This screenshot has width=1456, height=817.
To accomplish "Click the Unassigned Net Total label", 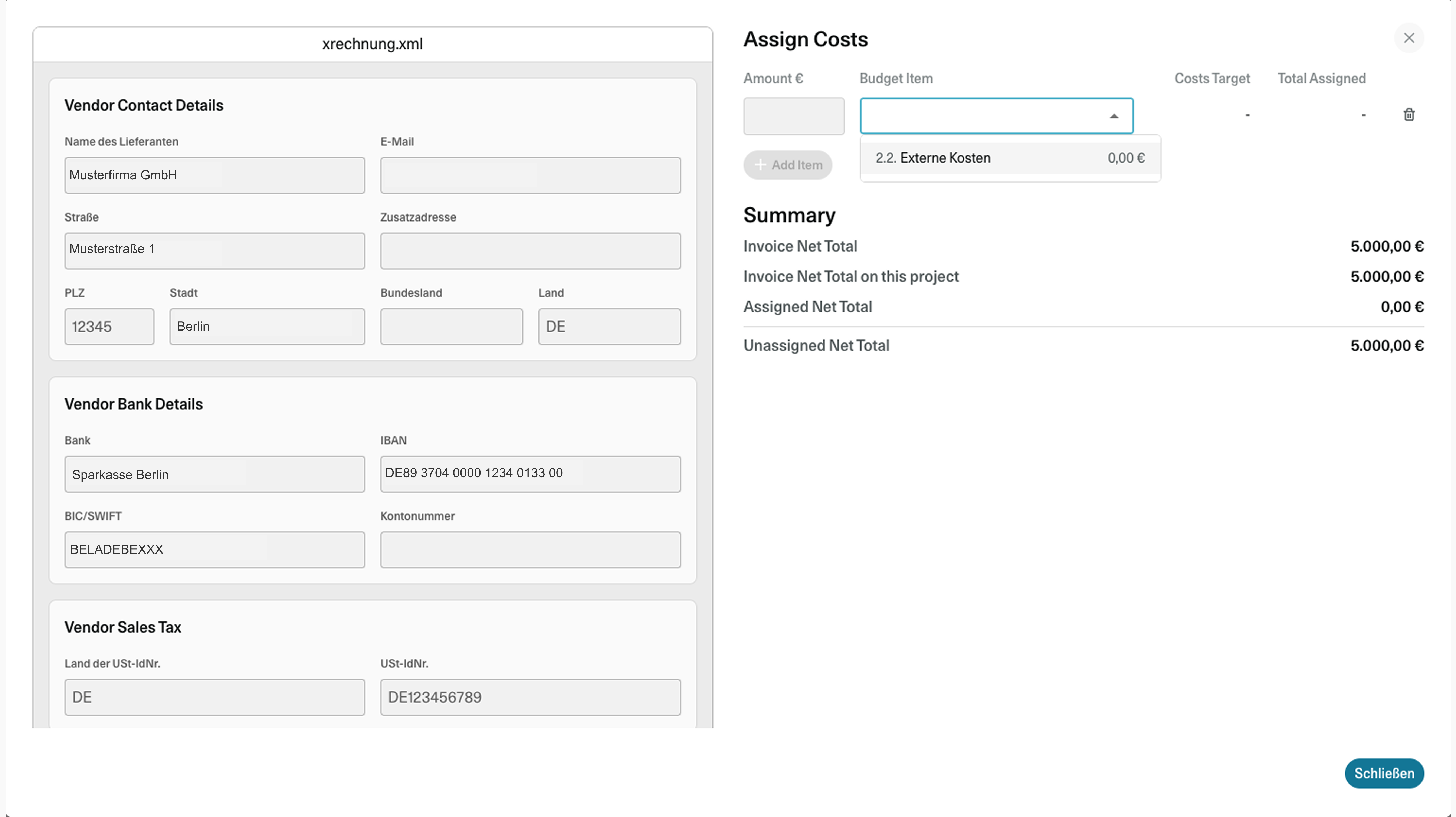I will pyautogui.click(x=816, y=346).
